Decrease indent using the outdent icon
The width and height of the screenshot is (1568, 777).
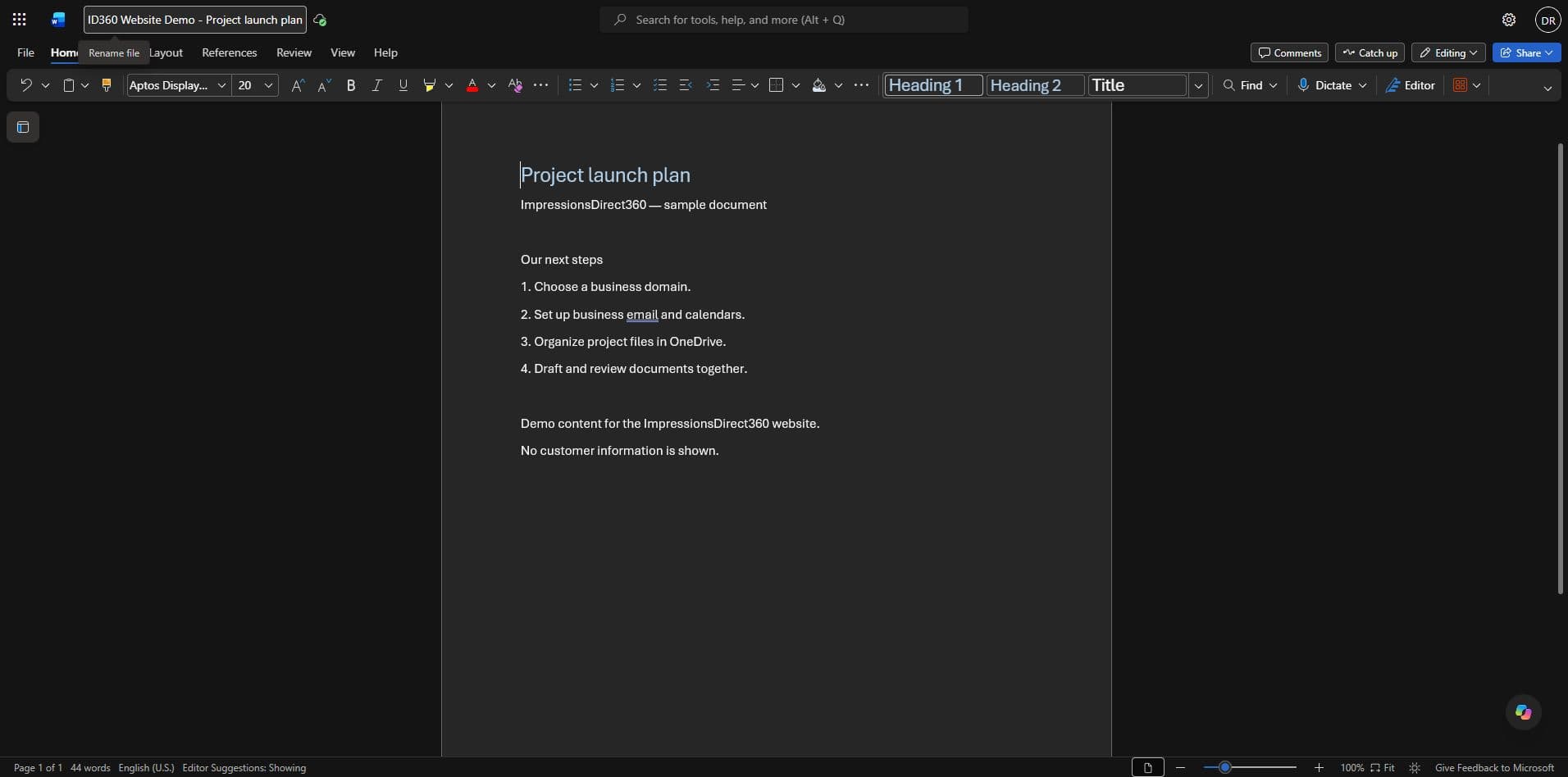686,85
